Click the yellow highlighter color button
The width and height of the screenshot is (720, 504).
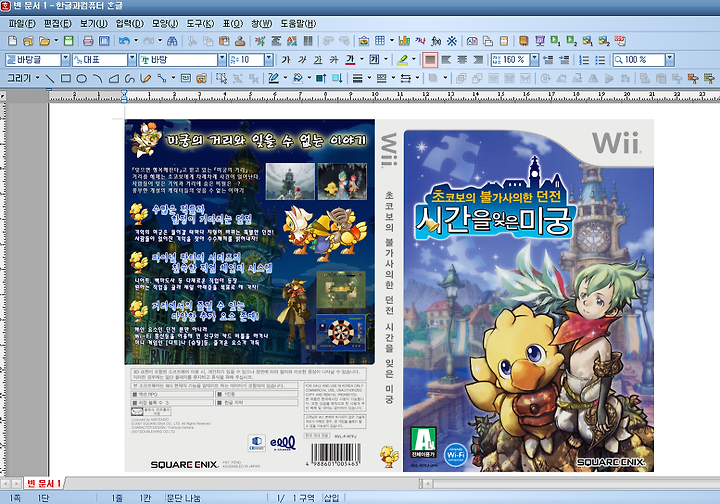coord(402,60)
